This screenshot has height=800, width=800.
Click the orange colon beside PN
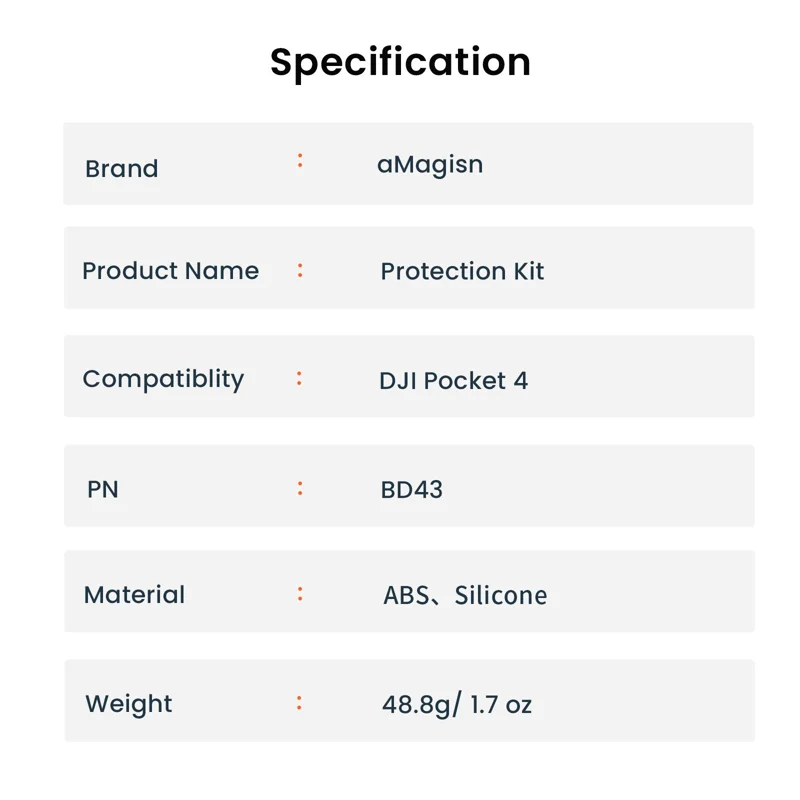(300, 488)
